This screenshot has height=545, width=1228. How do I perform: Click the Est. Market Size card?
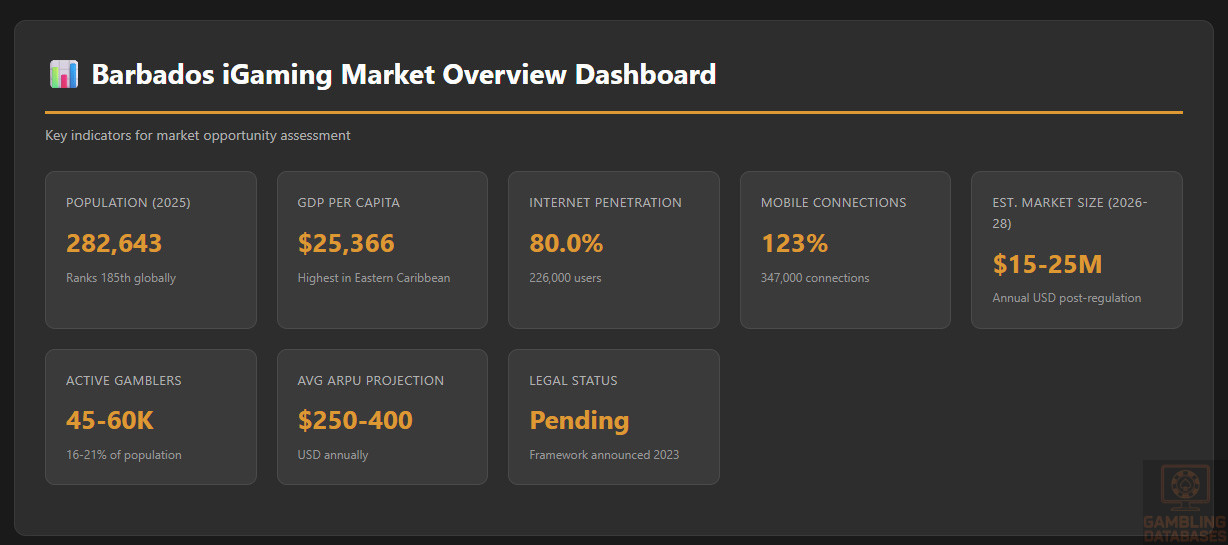(x=1076, y=250)
